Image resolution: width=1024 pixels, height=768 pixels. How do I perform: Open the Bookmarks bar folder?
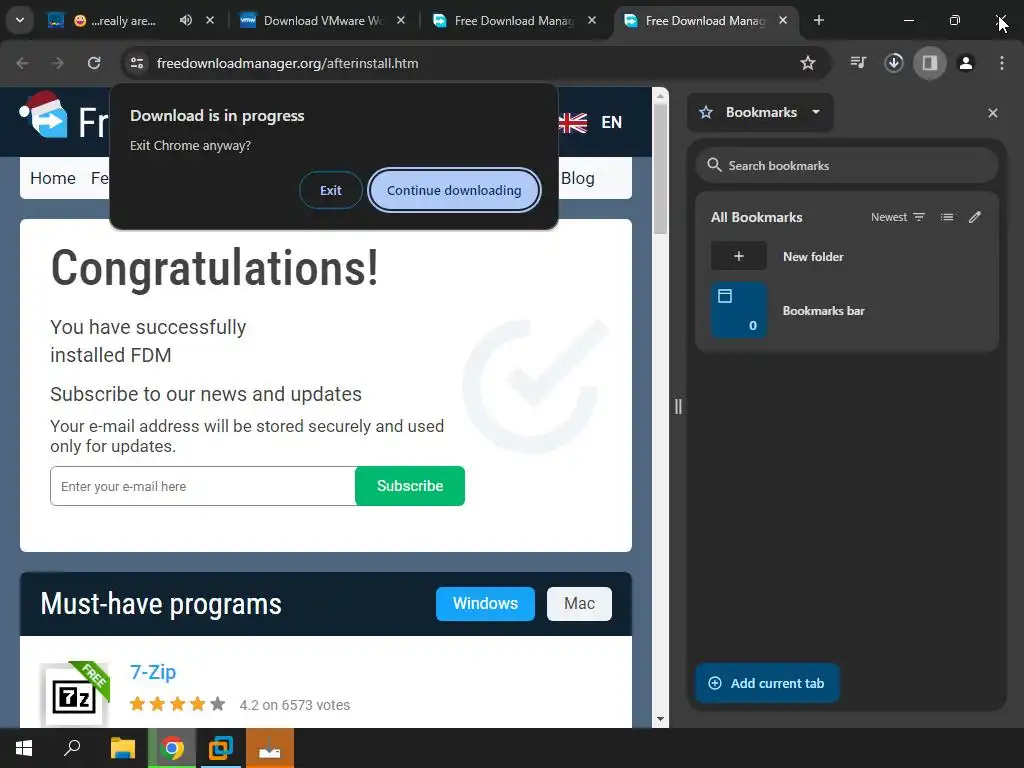coord(846,310)
